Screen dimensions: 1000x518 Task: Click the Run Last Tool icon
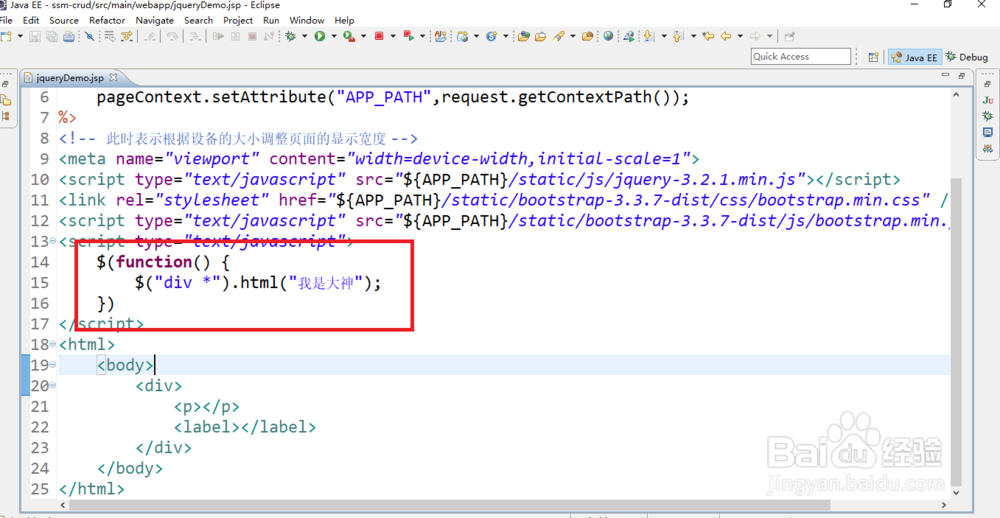(349, 36)
